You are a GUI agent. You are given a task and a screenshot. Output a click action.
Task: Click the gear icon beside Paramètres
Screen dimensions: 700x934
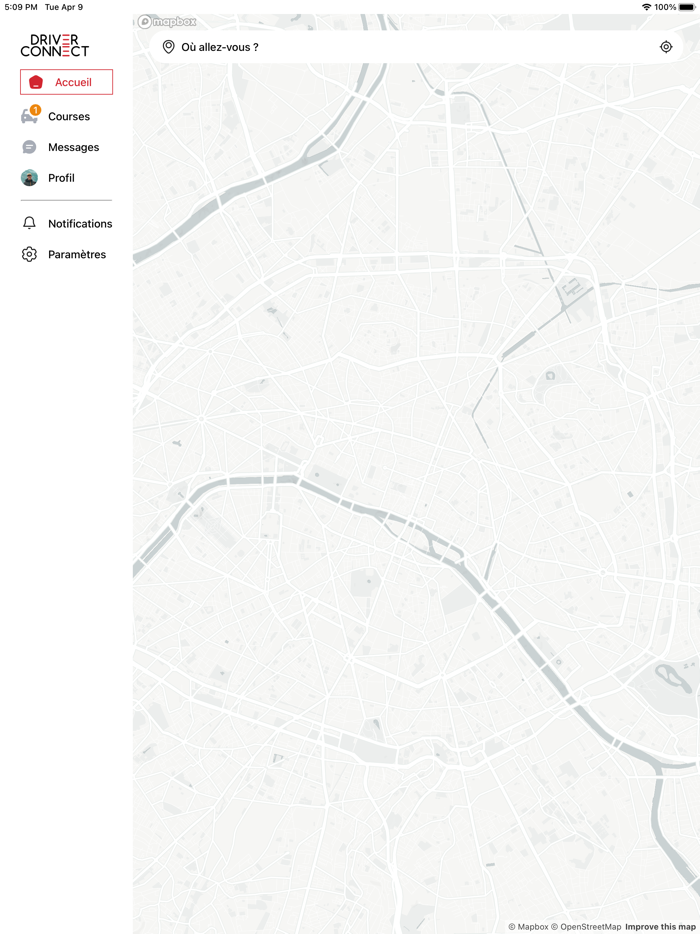[x=29, y=254]
